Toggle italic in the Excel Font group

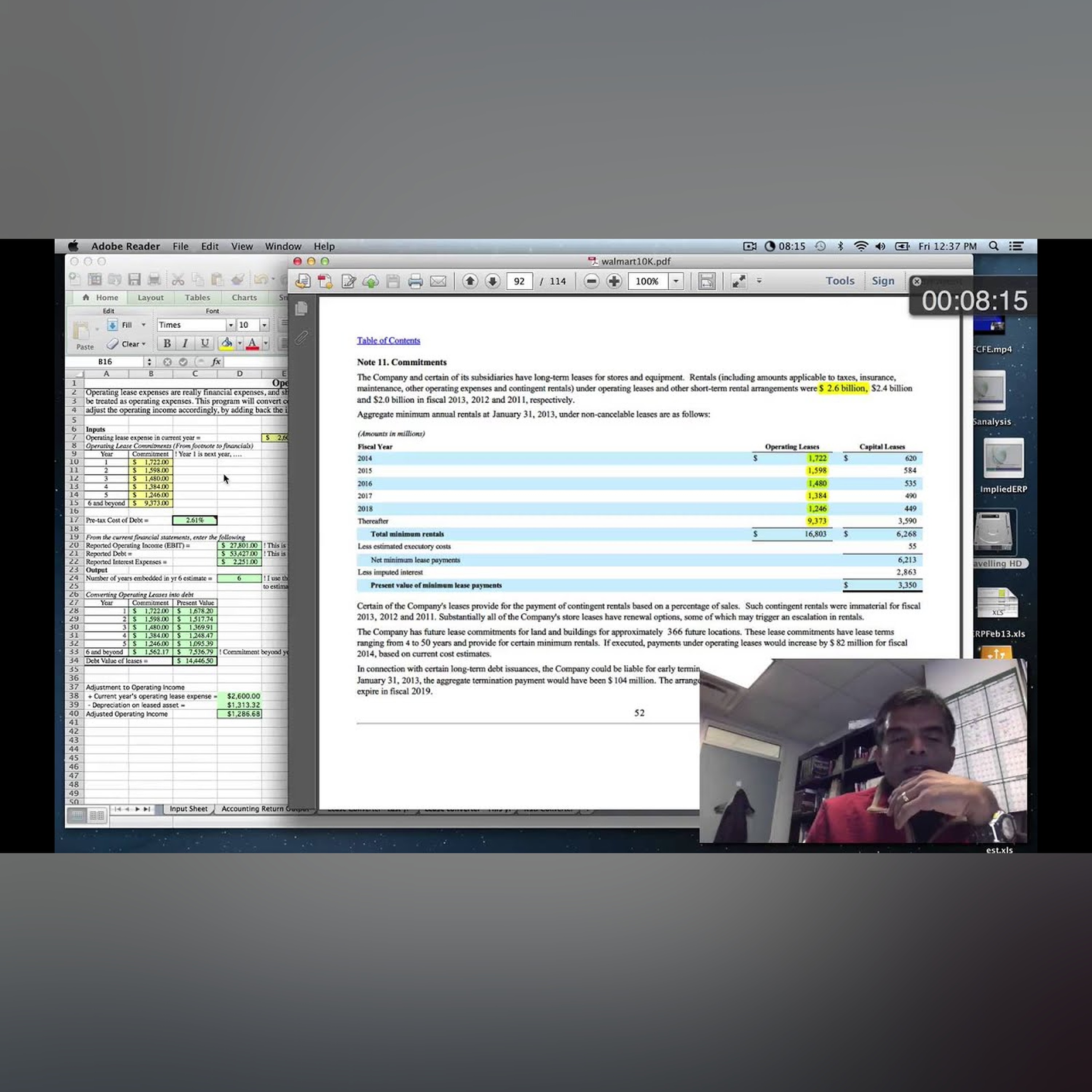point(185,343)
